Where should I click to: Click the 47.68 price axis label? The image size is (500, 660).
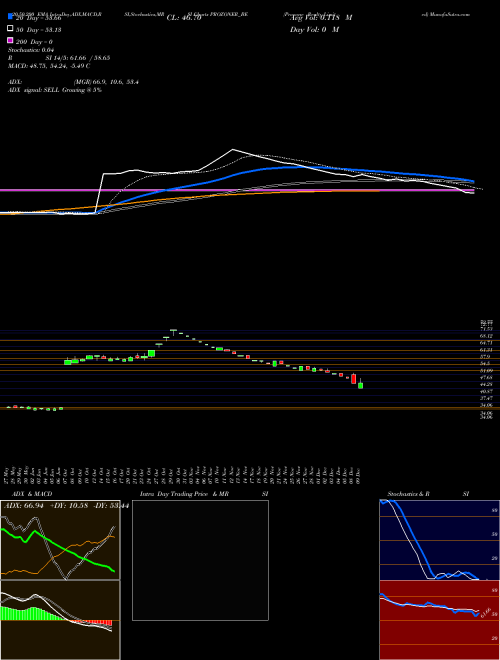(487, 378)
